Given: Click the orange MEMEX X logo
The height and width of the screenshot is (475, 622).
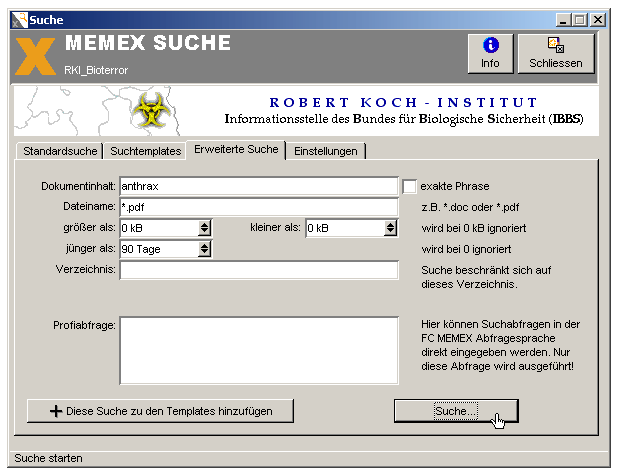Looking at the screenshot, I should [x=35, y=56].
